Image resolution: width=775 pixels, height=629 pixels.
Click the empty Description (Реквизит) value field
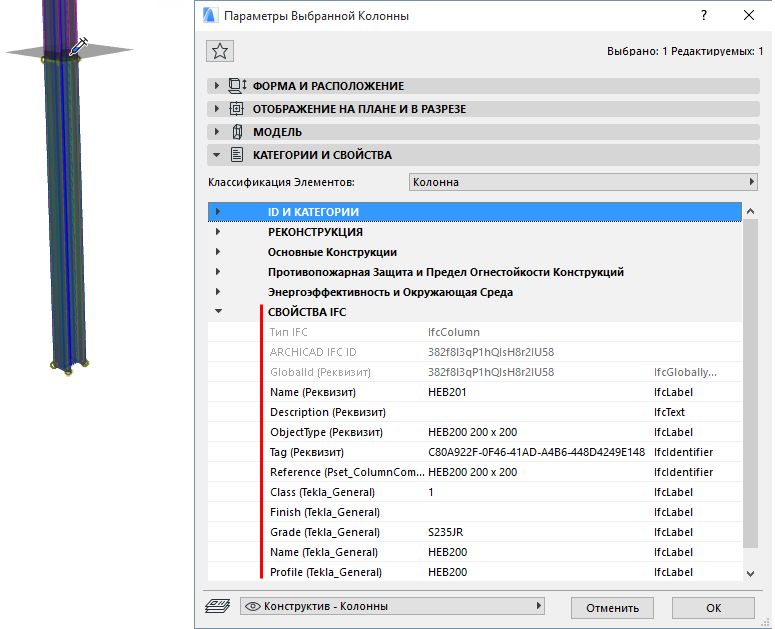pos(539,412)
